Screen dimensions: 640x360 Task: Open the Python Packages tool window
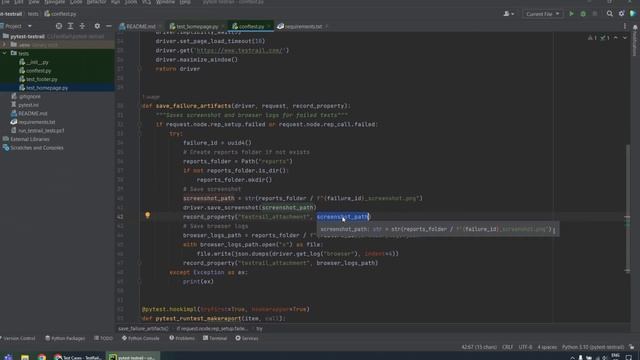65,338
